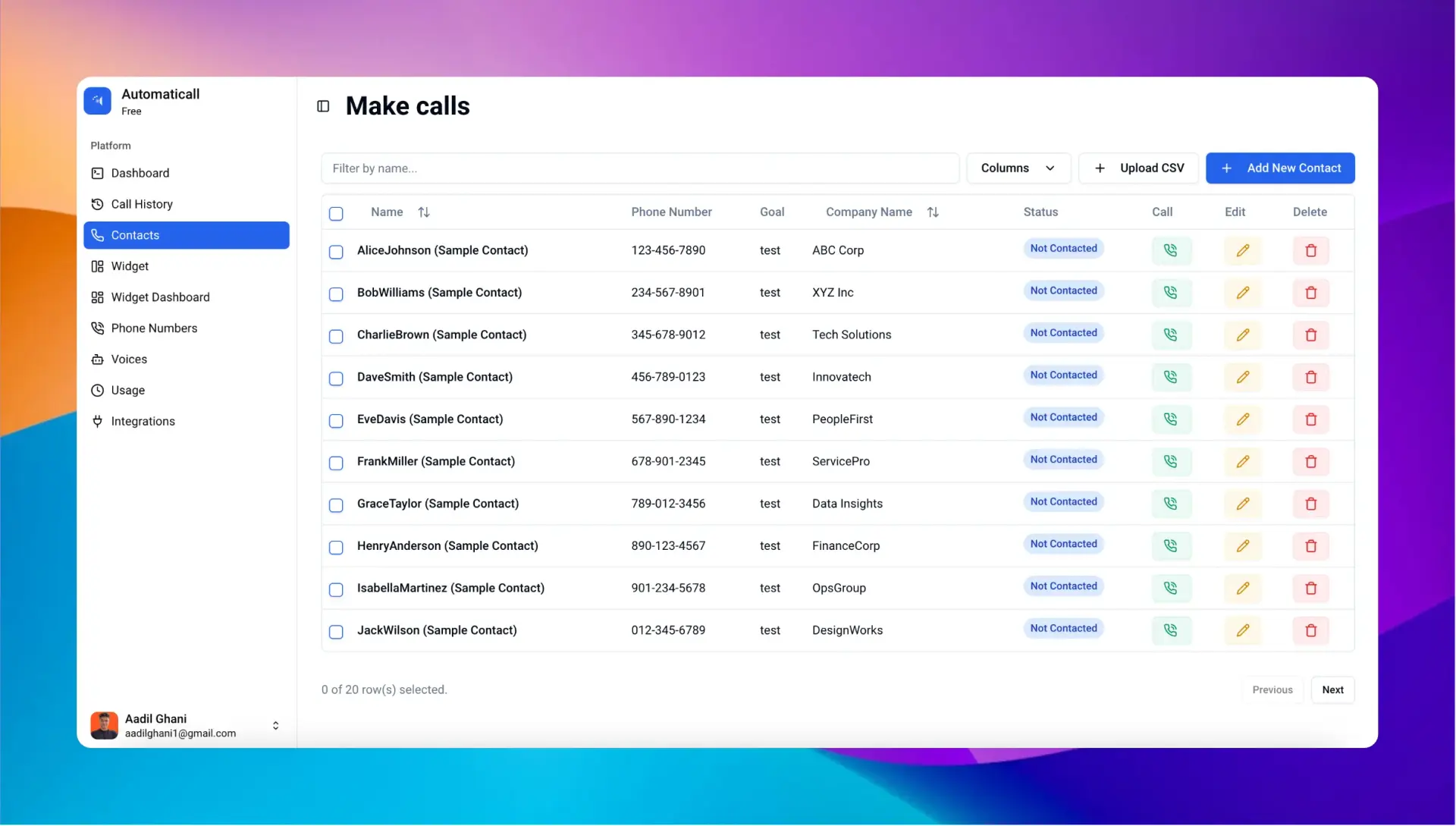Check the select-all checkbox in the header
Screen dimensions: 1456x826
pos(336,214)
